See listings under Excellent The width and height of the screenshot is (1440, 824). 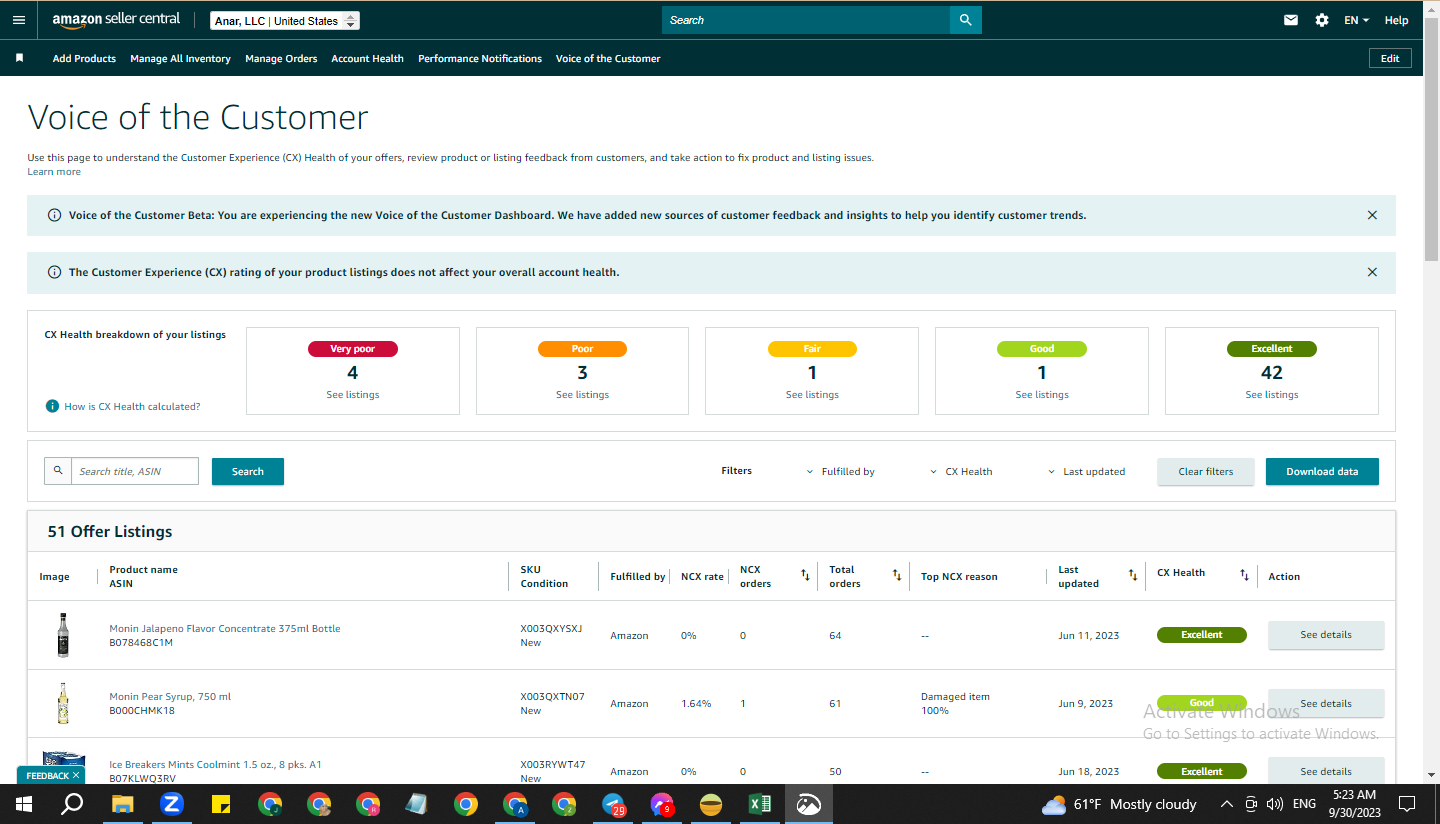pyautogui.click(x=1272, y=395)
